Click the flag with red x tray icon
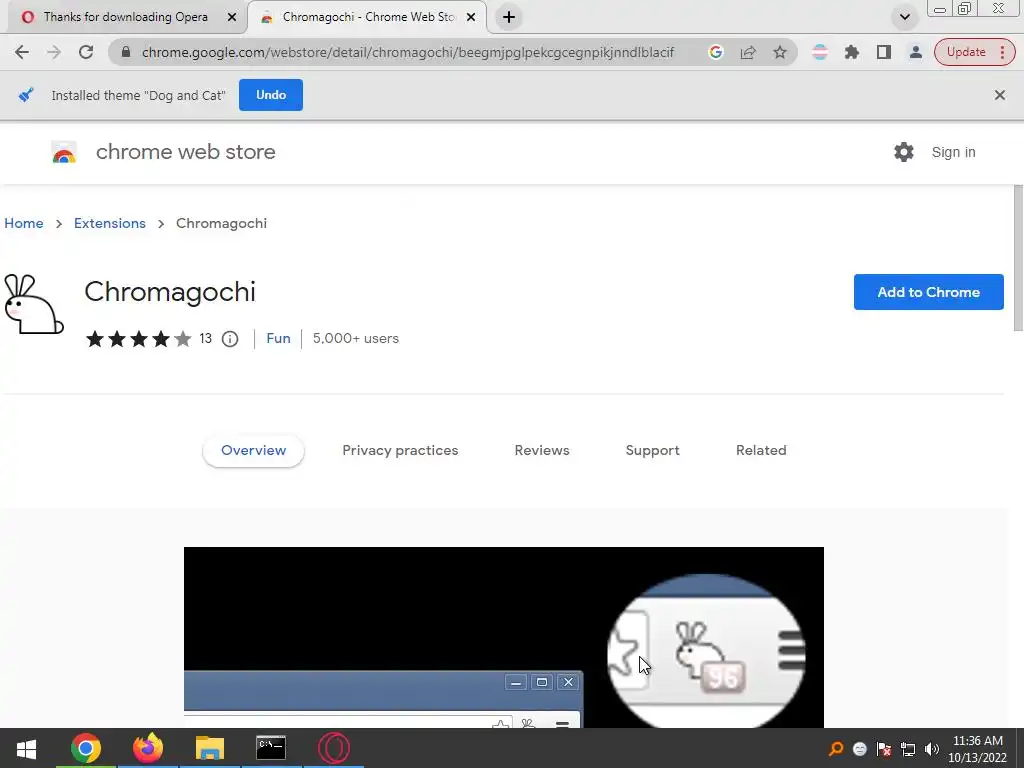The image size is (1024, 768). pyautogui.click(x=884, y=749)
